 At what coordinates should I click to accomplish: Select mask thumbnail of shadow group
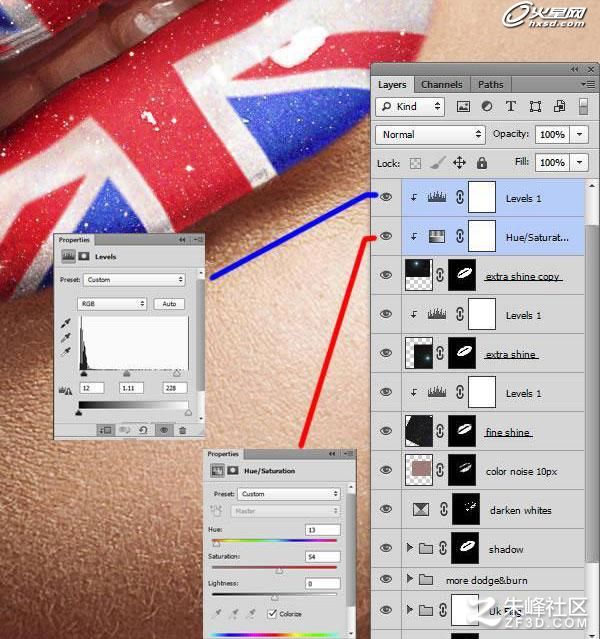[465, 548]
